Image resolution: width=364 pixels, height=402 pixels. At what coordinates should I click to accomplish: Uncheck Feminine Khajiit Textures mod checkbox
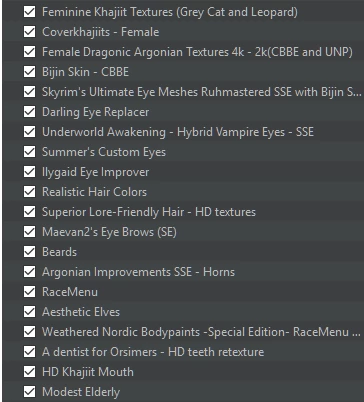pos(29,12)
